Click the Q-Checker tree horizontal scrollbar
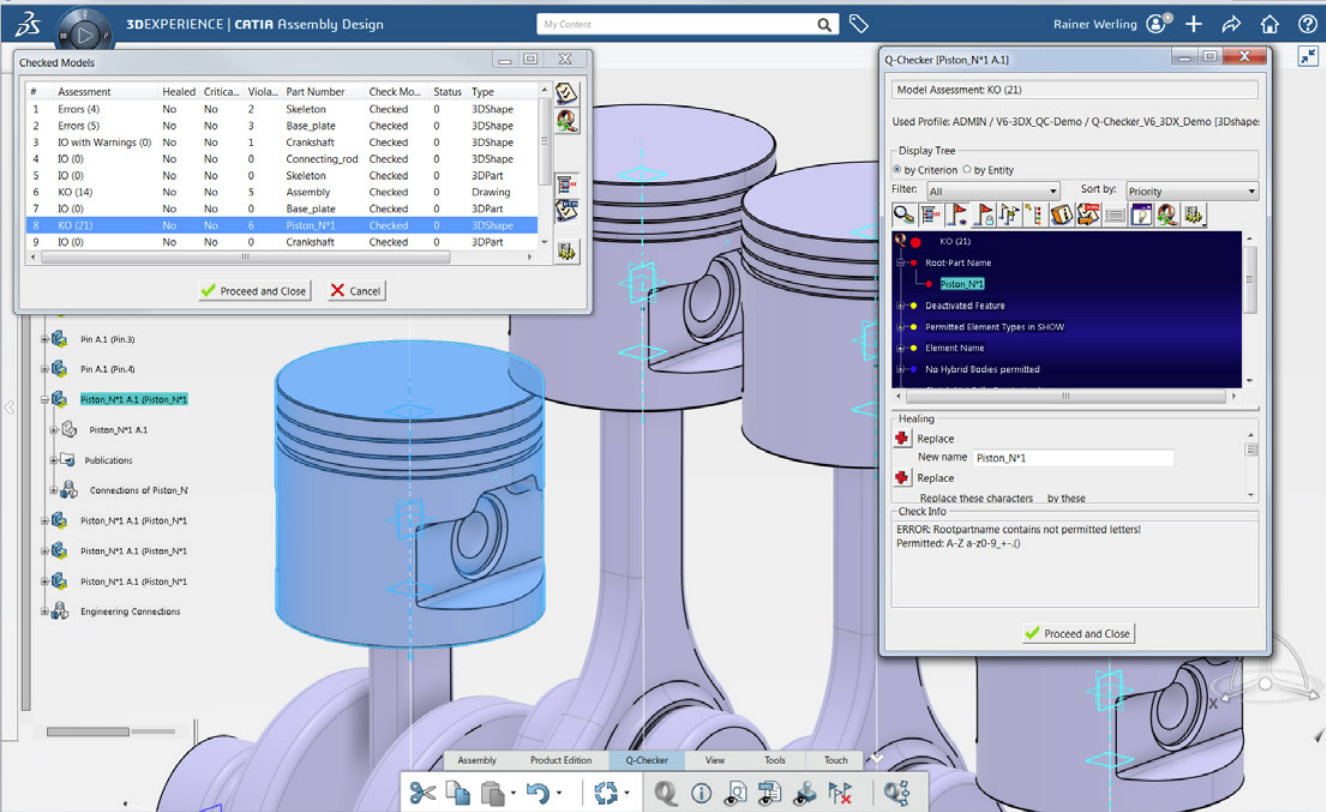1326x812 pixels. pos(1067,396)
